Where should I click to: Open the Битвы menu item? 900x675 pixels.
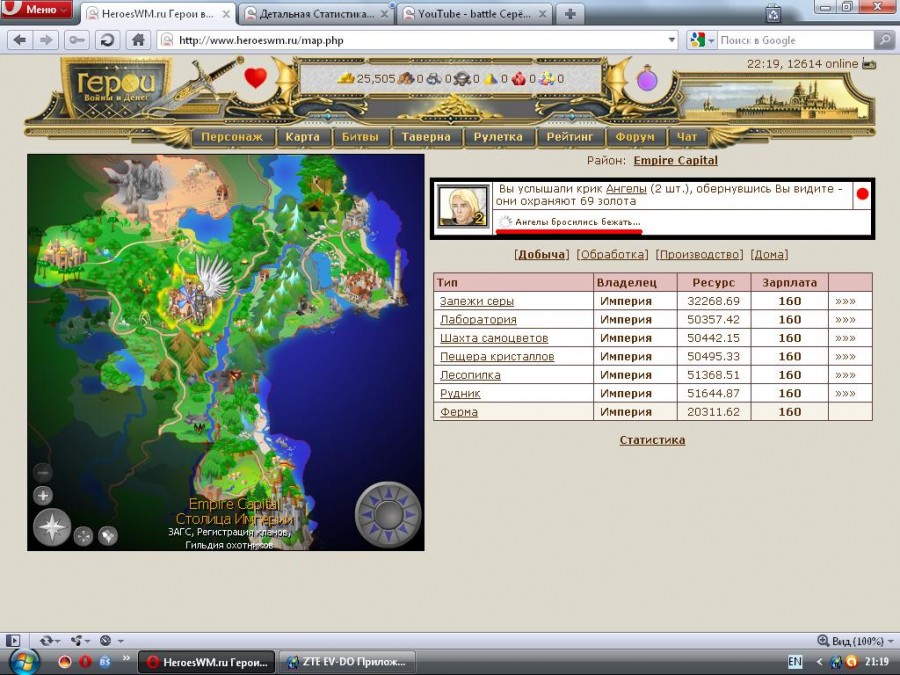pos(360,137)
